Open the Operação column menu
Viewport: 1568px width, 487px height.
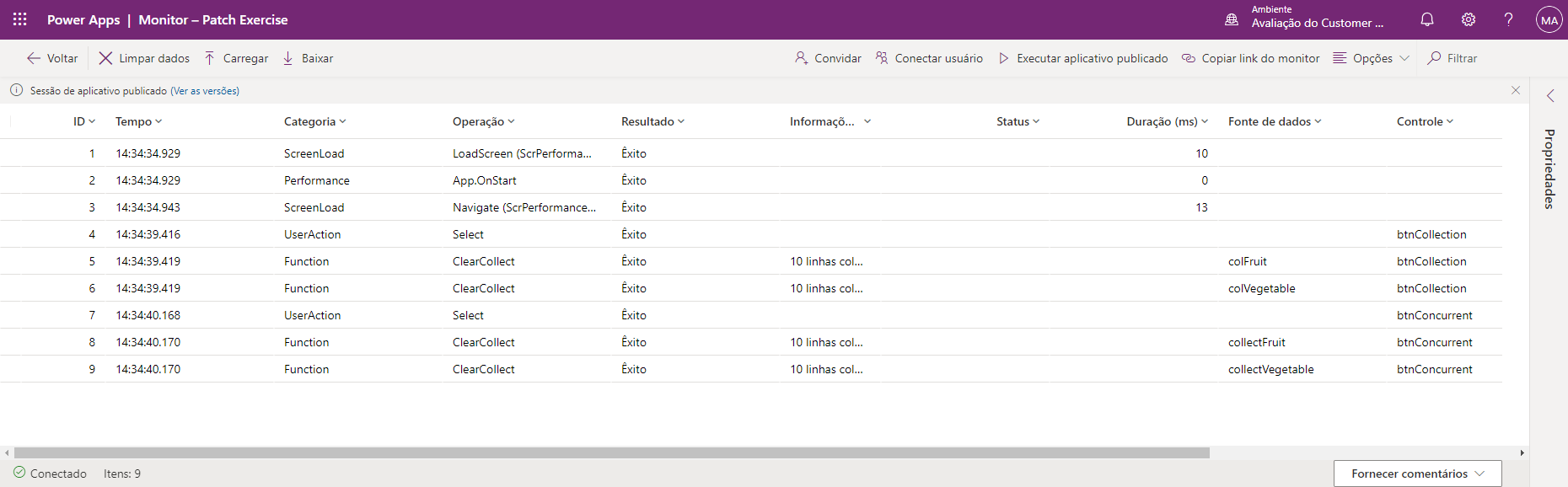point(484,121)
